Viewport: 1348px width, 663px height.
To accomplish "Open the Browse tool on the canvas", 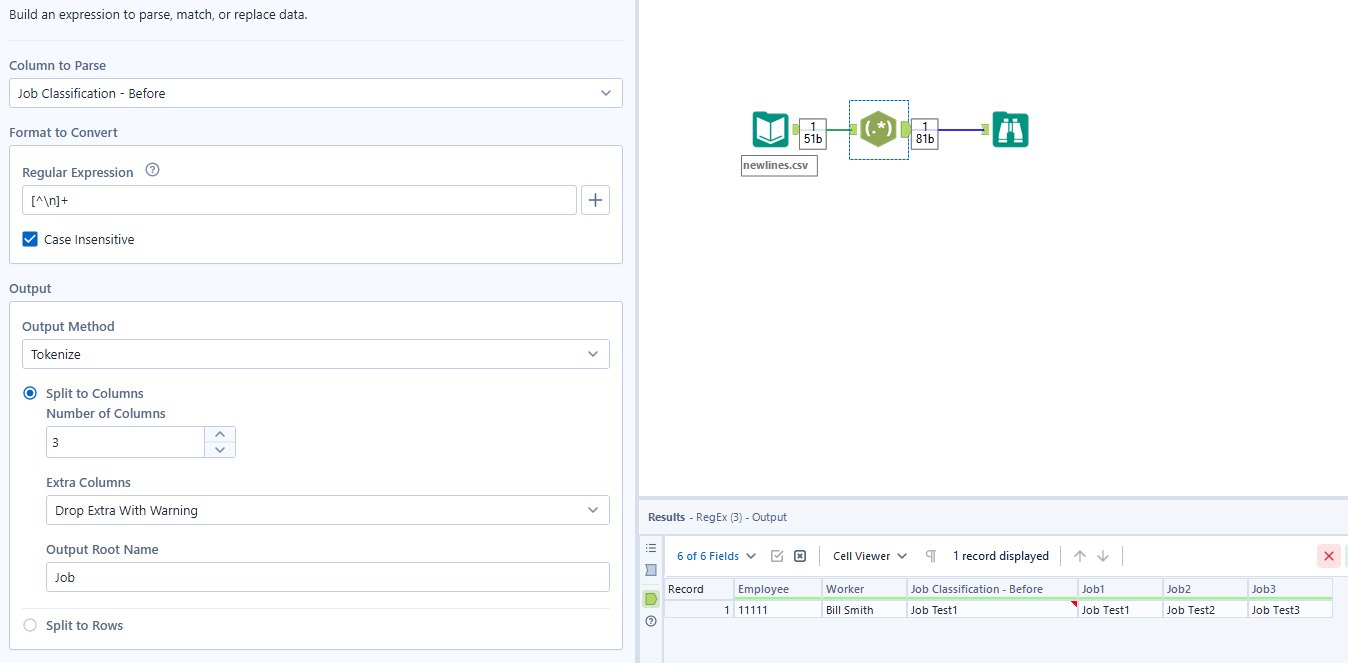I will pyautogui.click(x=1010, y=129).
